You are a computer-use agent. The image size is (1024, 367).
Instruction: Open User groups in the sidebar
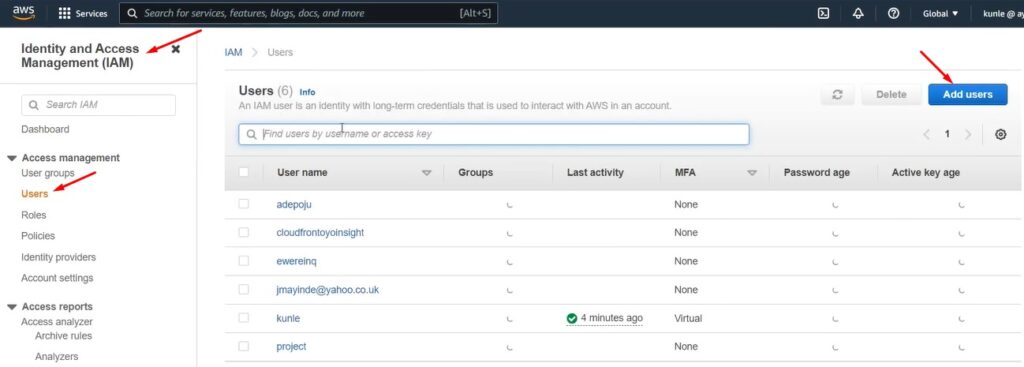click(48, 173)
